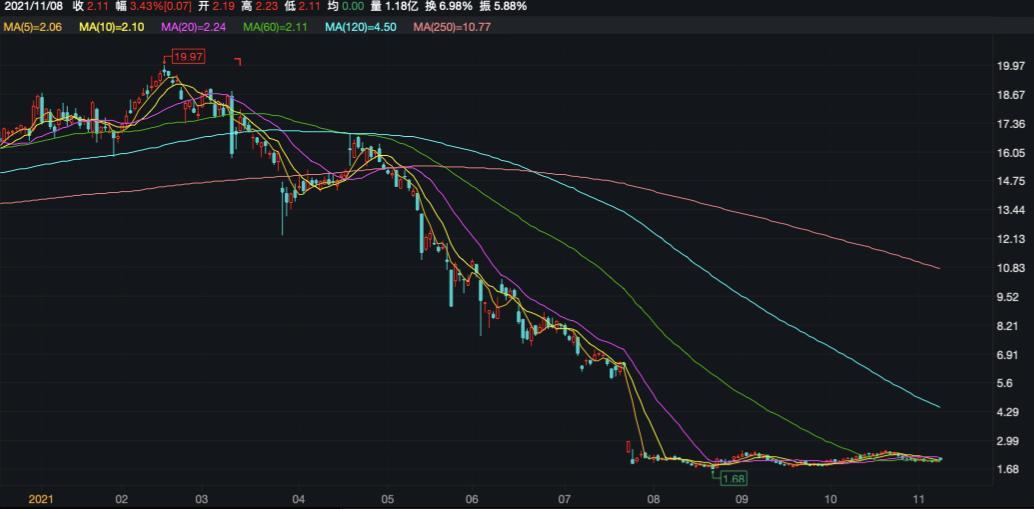
Task: Click the MA(5)=2.06 indicator label
Action: click(x=32, y=27)
